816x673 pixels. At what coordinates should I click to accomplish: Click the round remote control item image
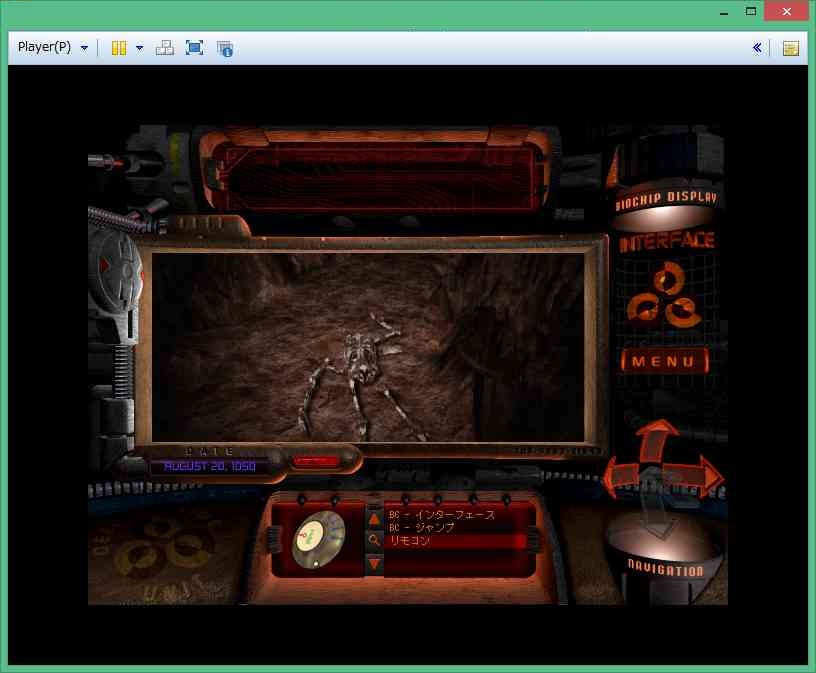click(317, 539)
